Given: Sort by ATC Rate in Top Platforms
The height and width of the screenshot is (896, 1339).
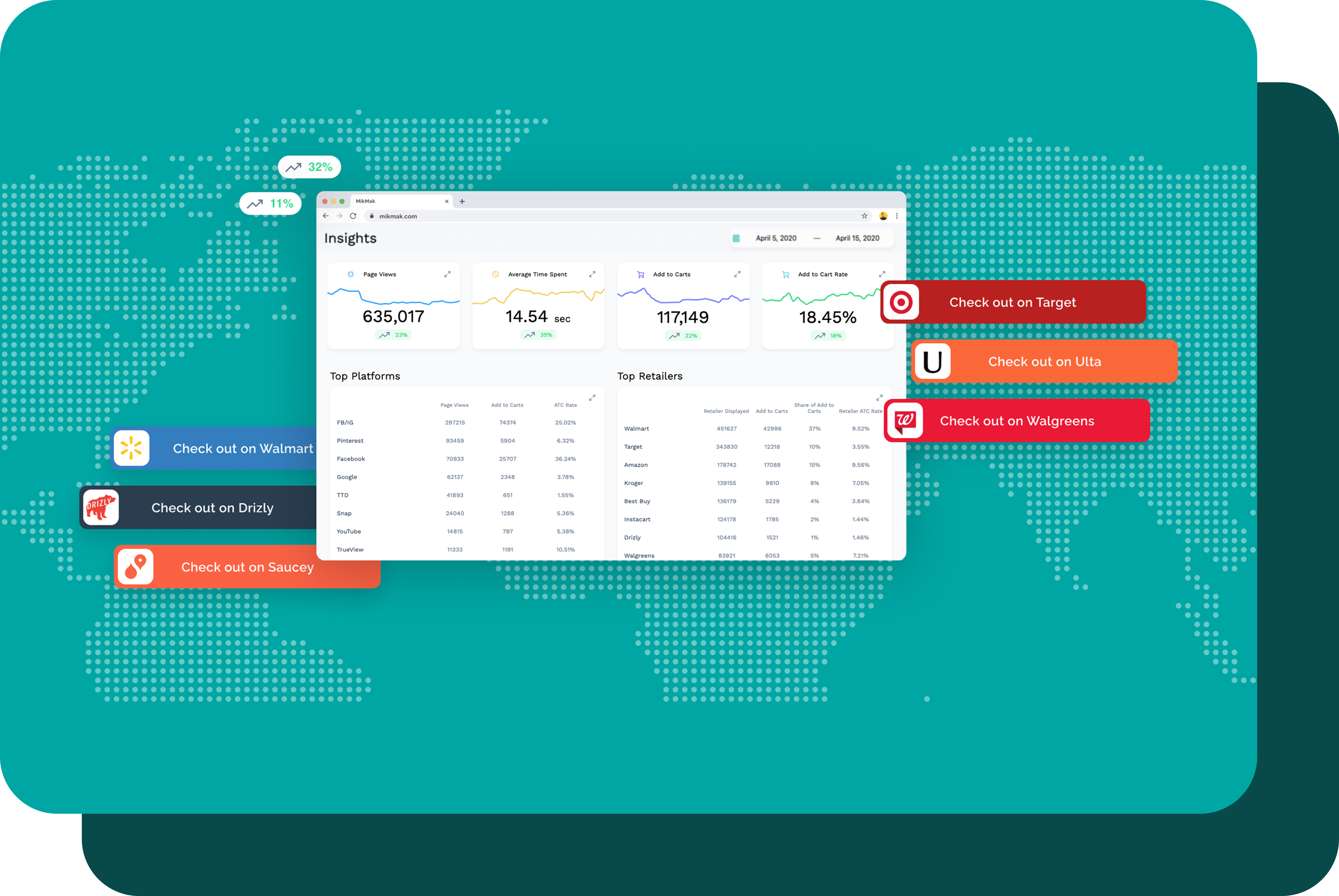Looking at the screenshot, I should pyautogui.click(x=566, y=405).
